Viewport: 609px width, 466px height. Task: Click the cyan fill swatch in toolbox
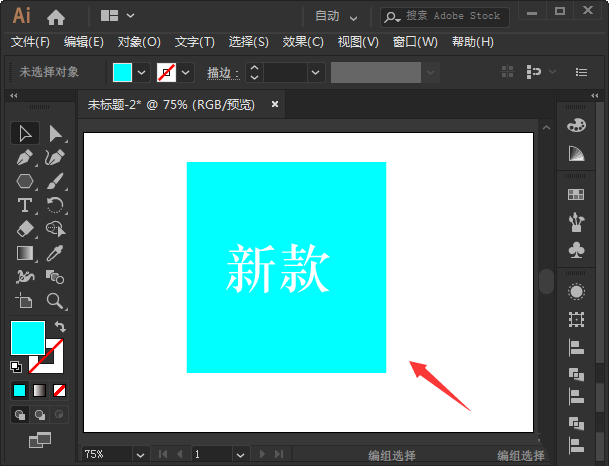coord(26,337)
